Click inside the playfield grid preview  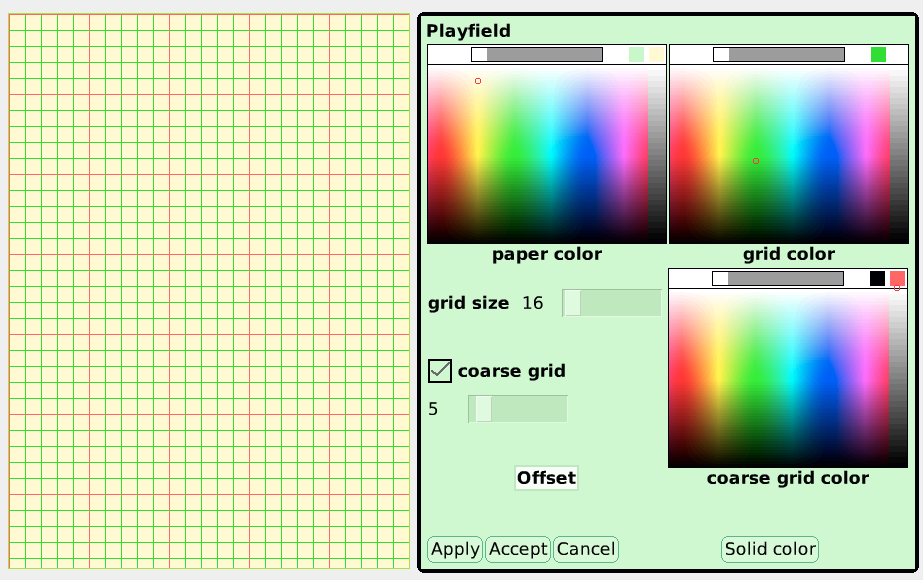click(205, 290)
